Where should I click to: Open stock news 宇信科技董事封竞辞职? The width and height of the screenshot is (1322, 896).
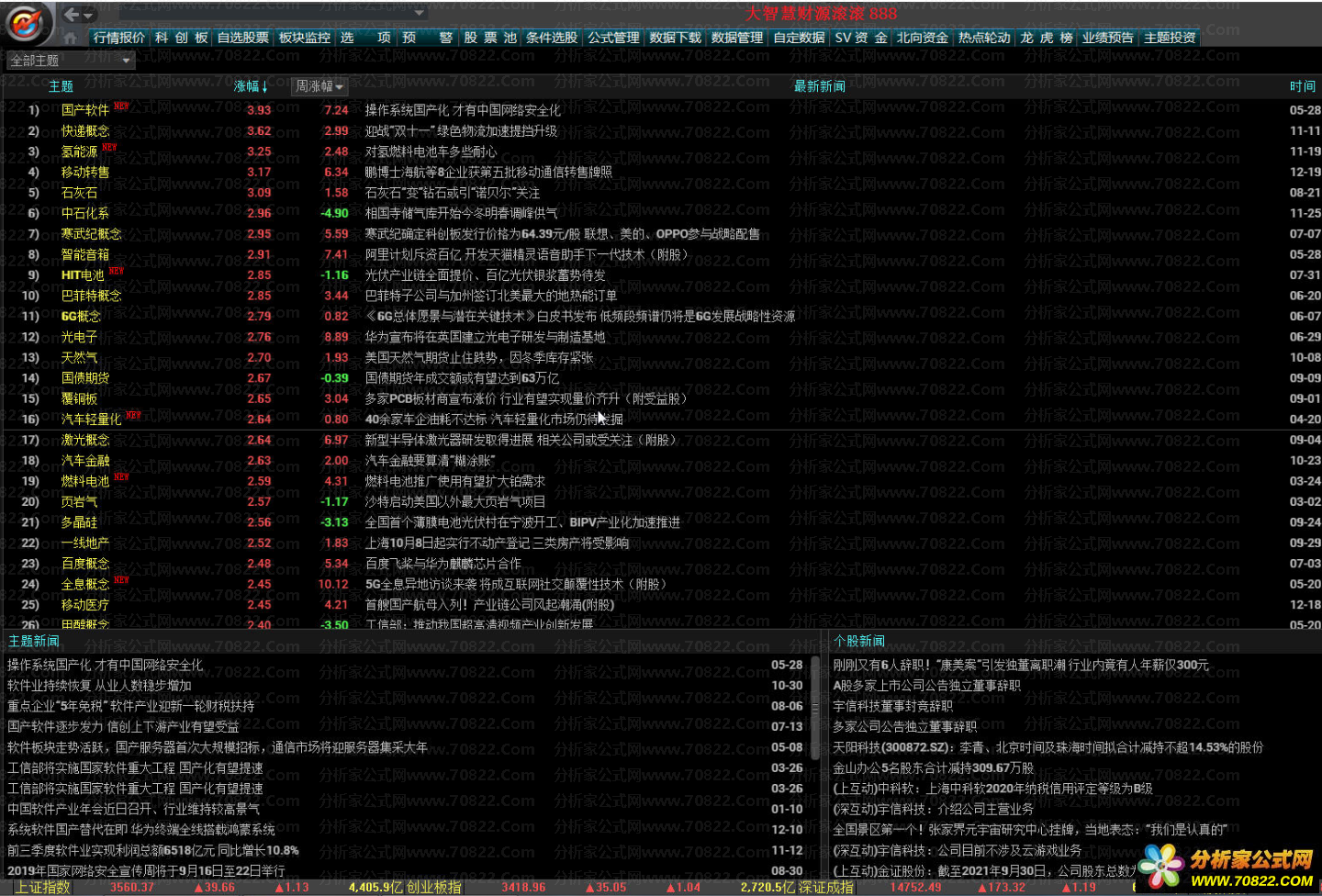click(x=892, y=706)
